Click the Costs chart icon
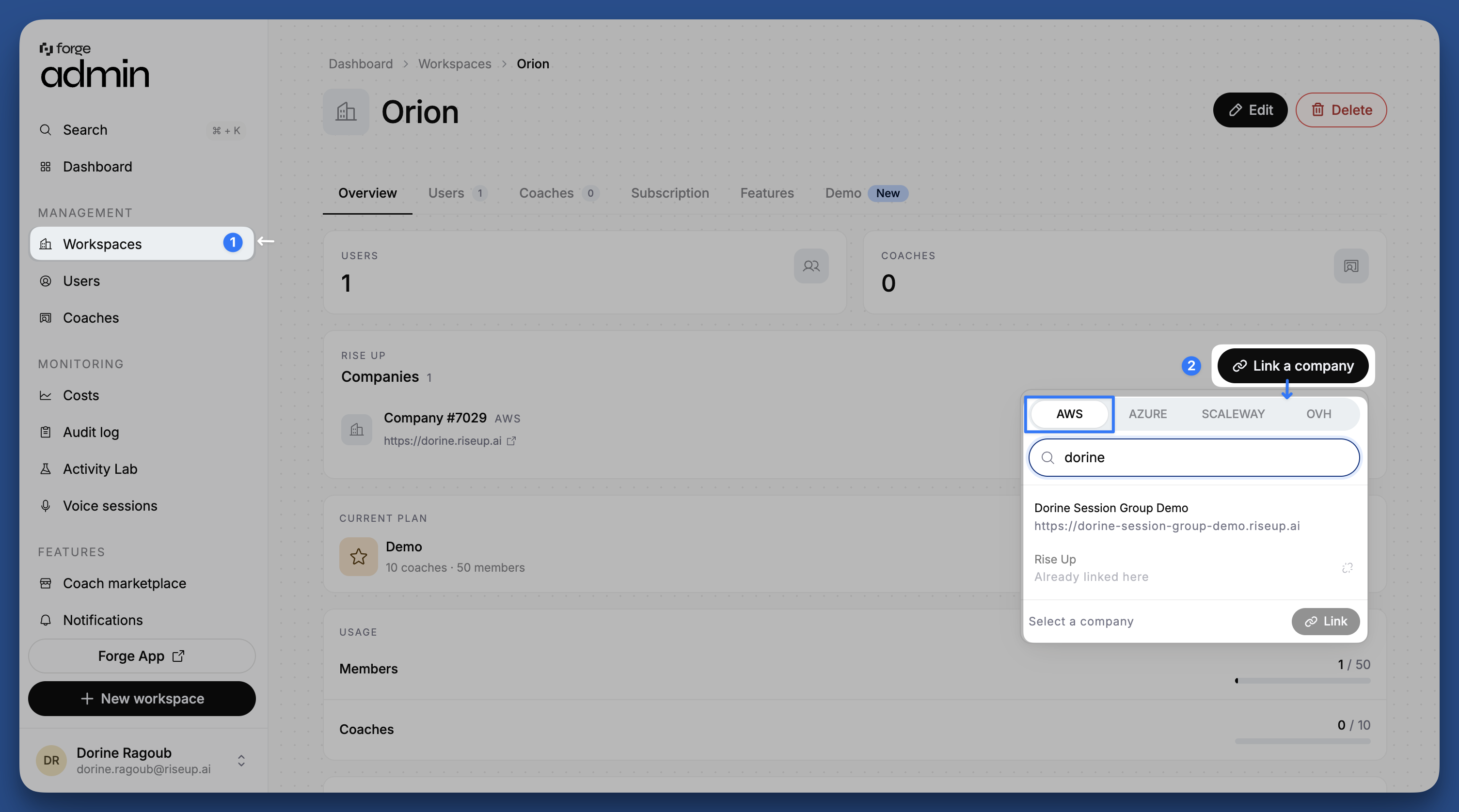The width and height of the screenshot is (1459, 812). tap(45, 395)
